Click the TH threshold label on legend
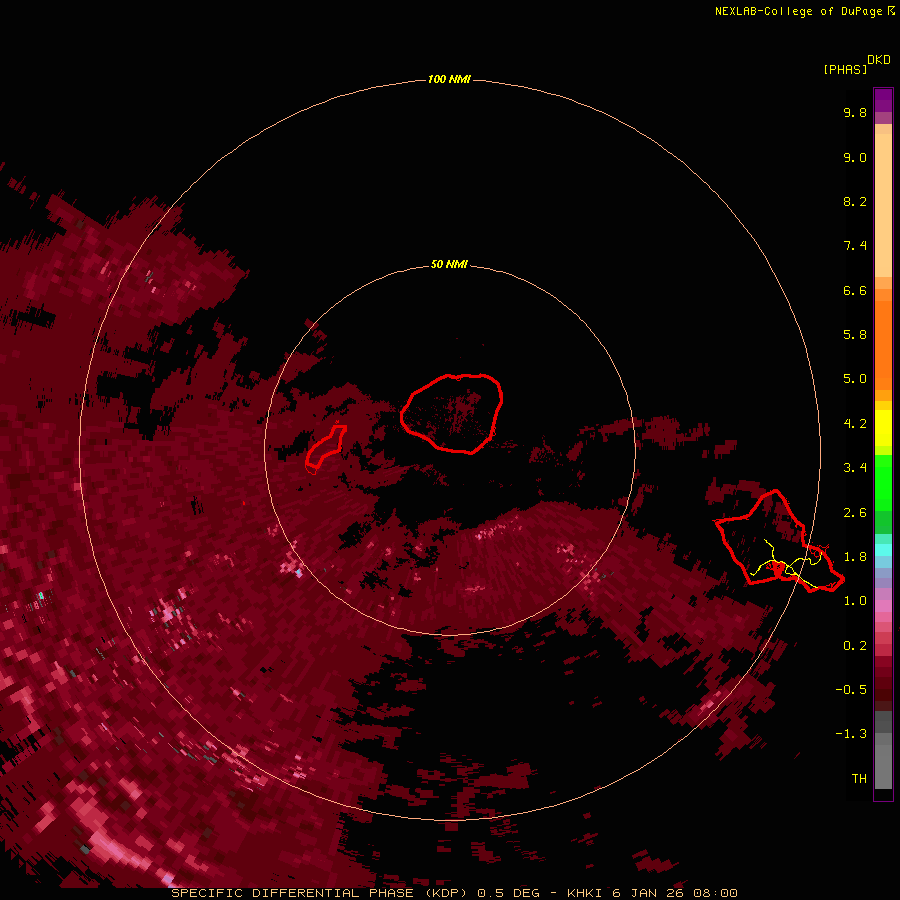The image size is (900, 900). [x=859, y=779]
